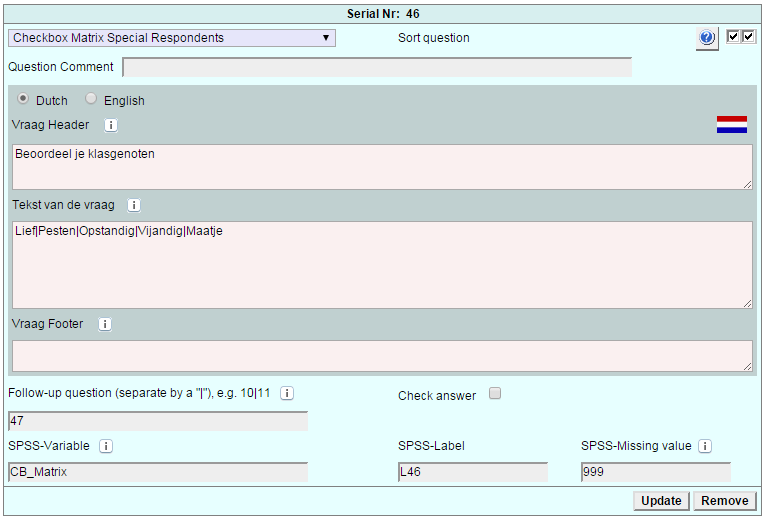The height and width of the screenshot is (520, 766).
Task: Click info icon beside SPSS-Variable
Action: pyautogui.click(x=106, y=446)
